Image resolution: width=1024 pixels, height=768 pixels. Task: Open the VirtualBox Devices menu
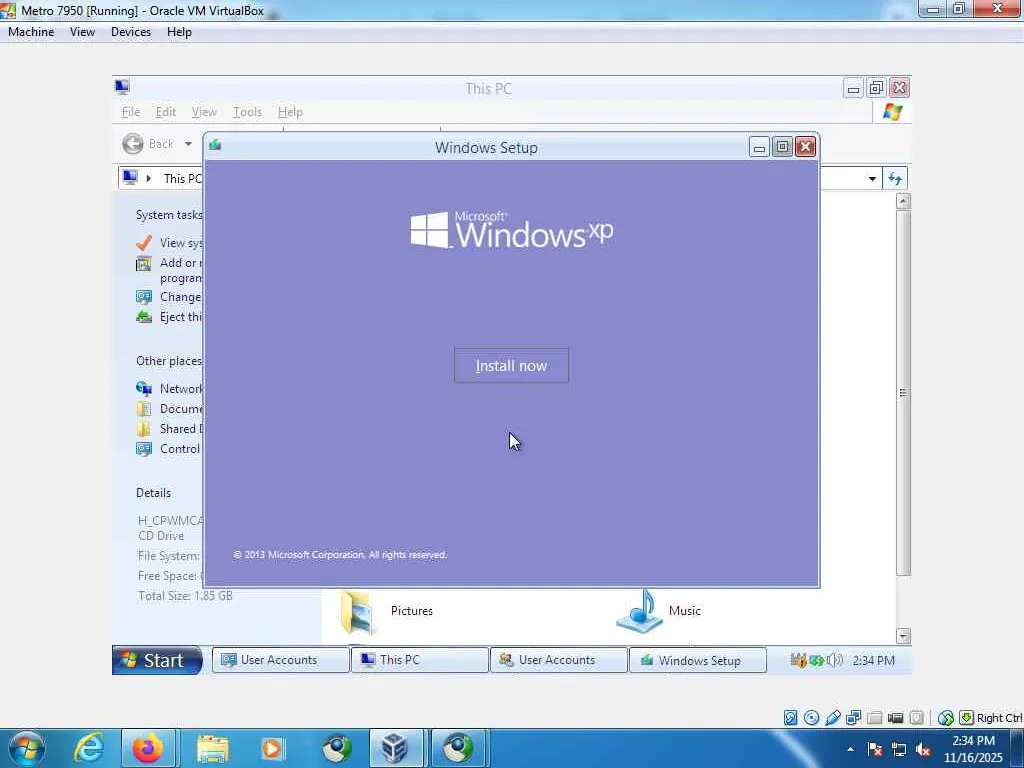coord(131,32)
